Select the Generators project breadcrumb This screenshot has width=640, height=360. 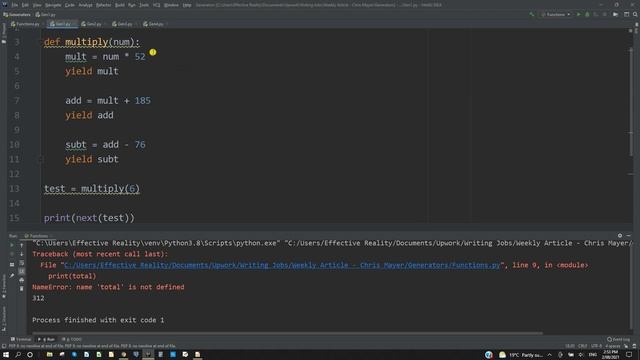click(x=17, y=15)
